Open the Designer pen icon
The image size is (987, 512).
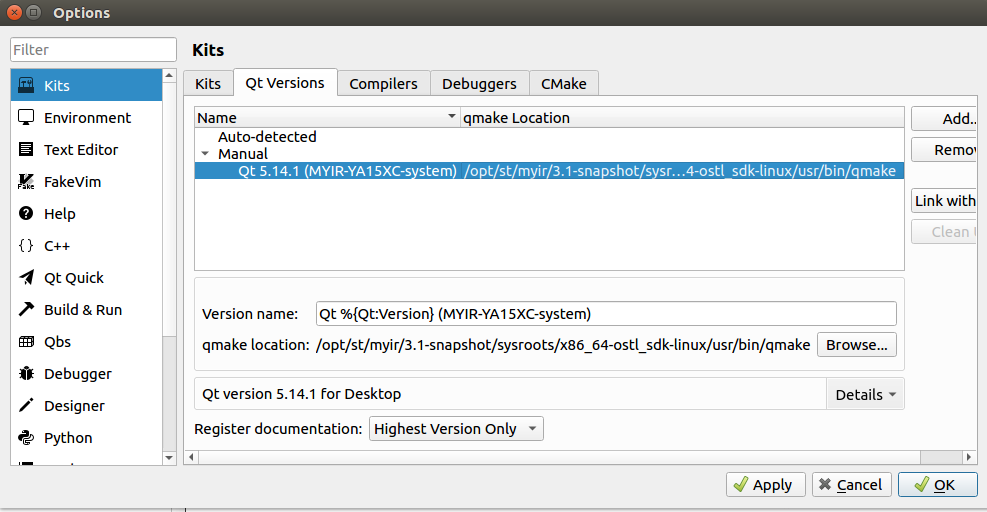pos(27,406)
